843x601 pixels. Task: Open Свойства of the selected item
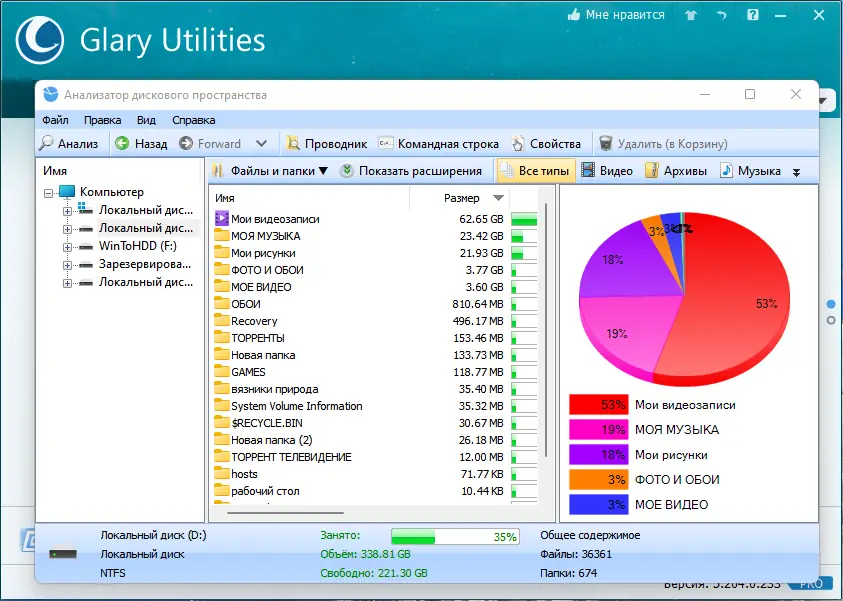coord(546,144)
